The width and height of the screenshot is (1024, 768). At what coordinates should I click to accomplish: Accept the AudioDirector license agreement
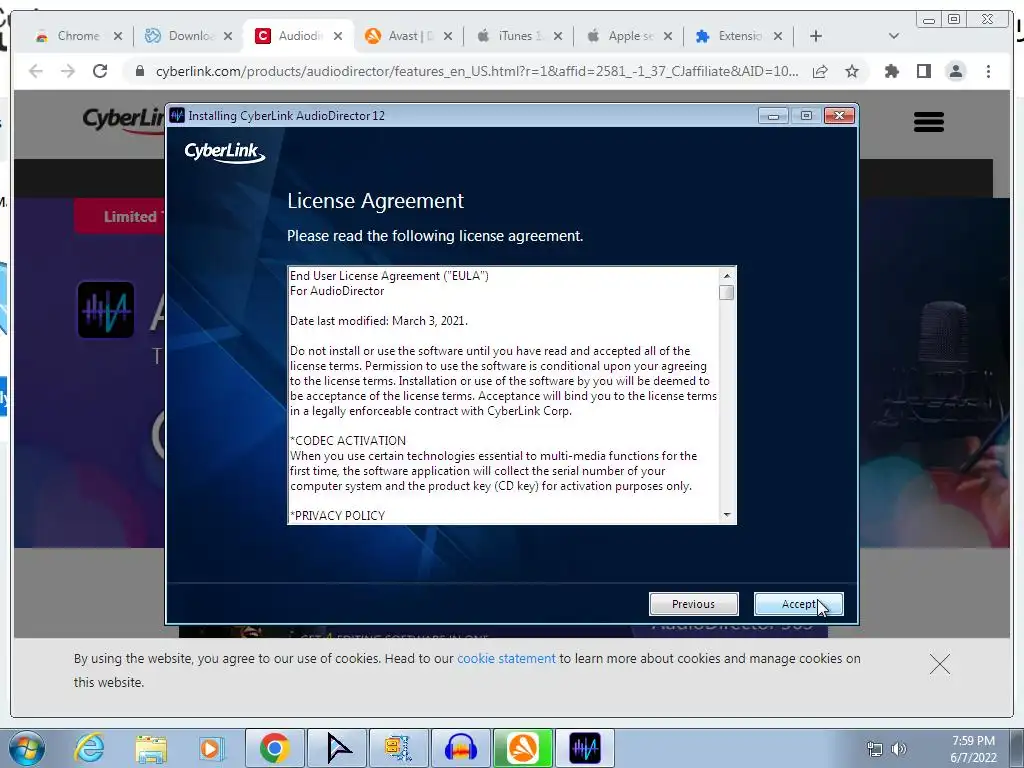(798, 604)
